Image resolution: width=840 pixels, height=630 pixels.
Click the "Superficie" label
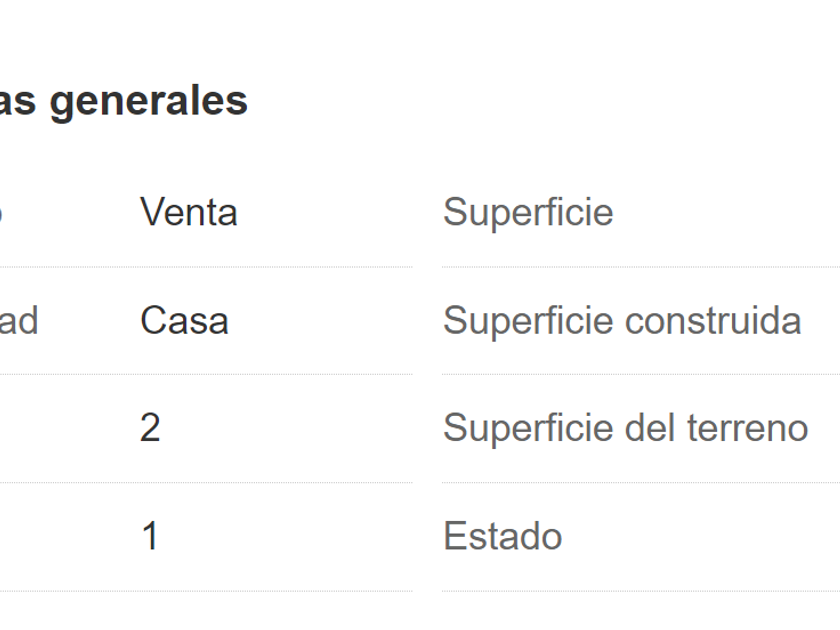527,213
